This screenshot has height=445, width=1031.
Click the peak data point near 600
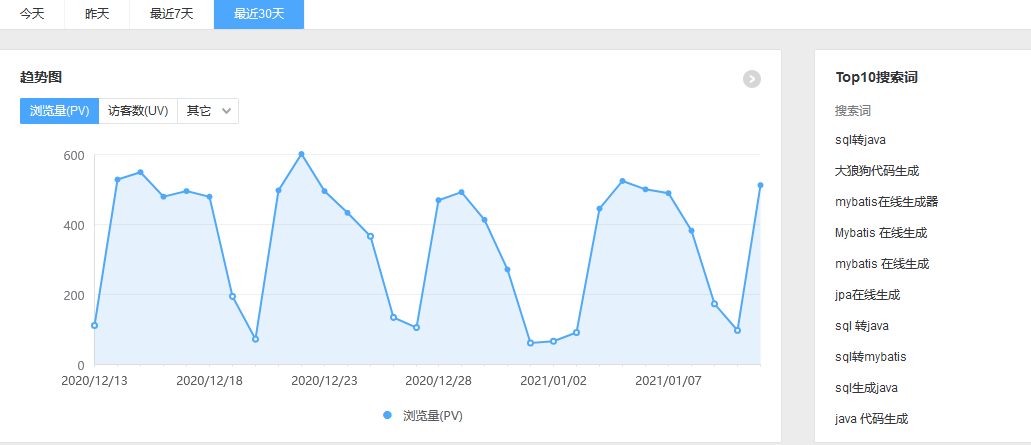tap(301, 154)
